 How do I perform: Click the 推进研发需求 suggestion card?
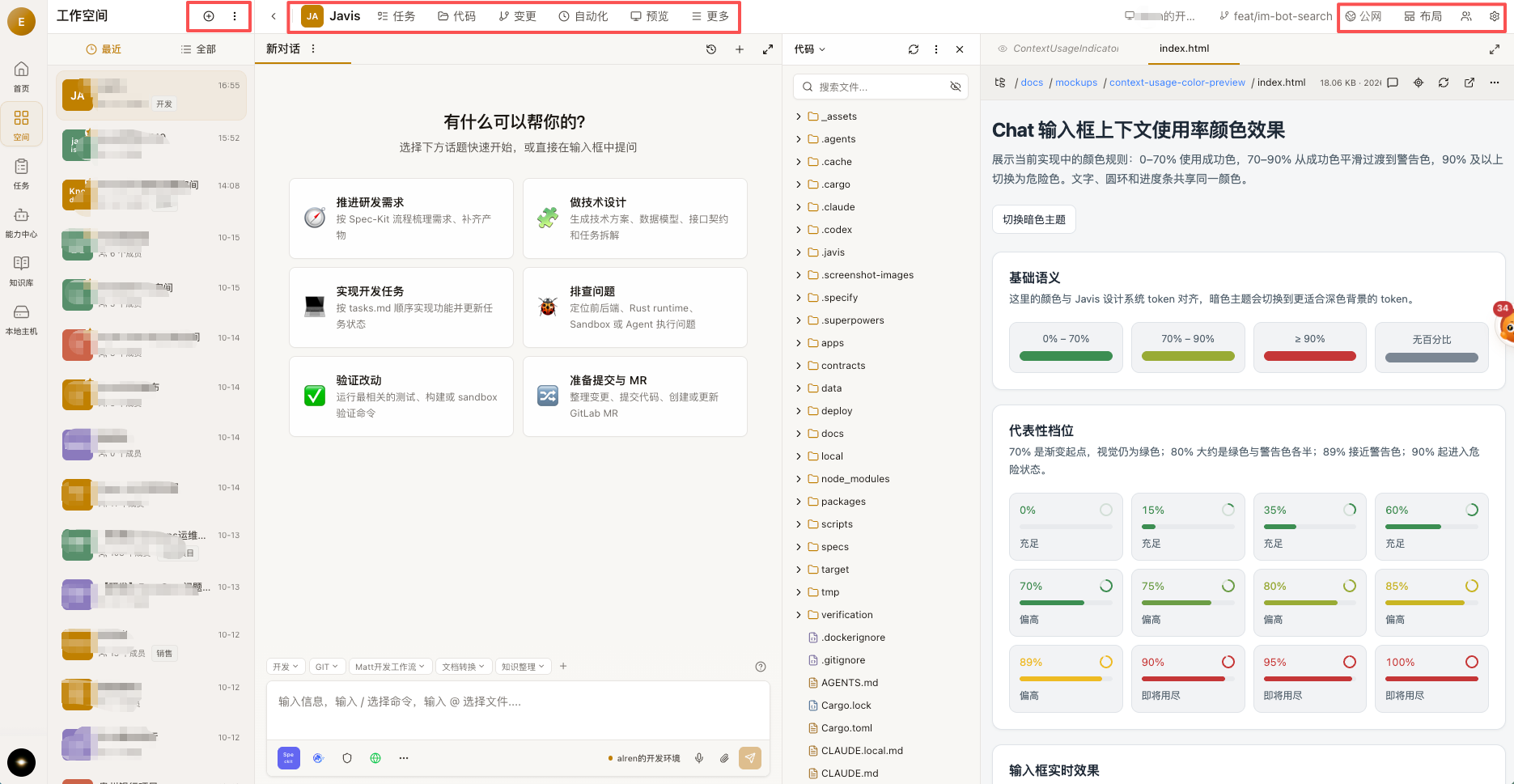[401, 218]
